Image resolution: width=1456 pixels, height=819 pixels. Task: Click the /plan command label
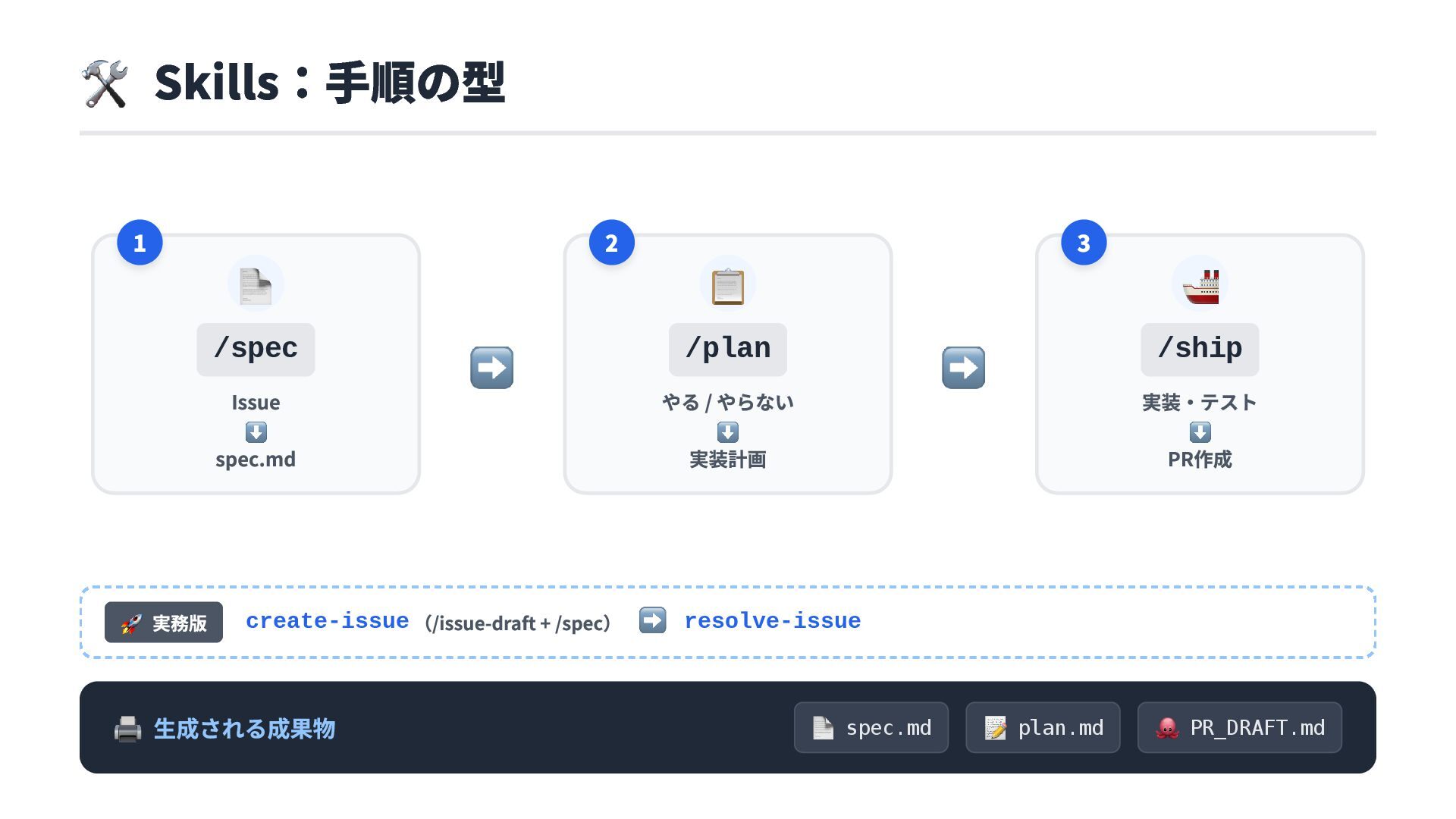click(x=727, y=349)
